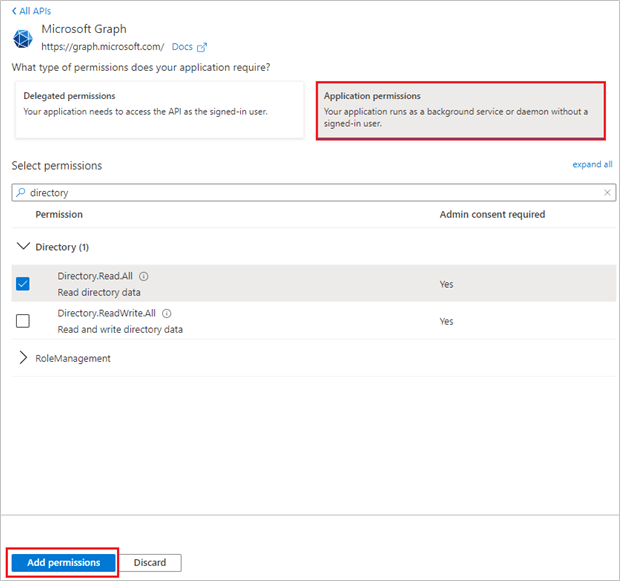Click the https://graph.microsoft.com/ URL text
The width and height of the screenshot is (620, 581).
click(102, 47)
